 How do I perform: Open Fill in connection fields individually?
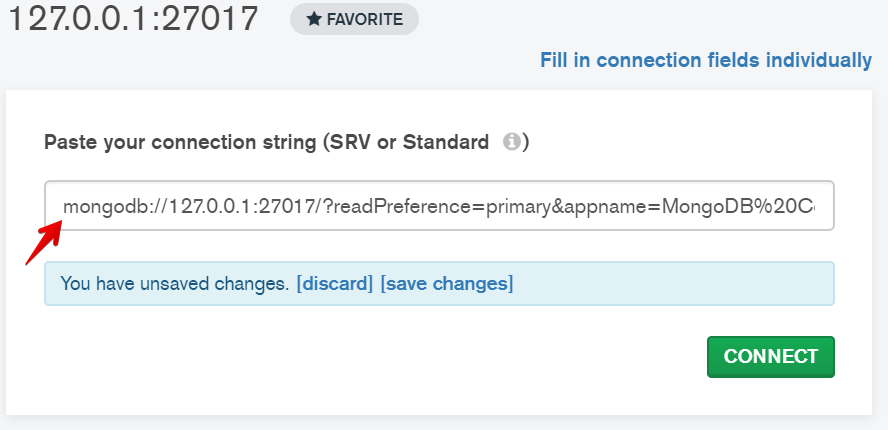[x=705, y=60]
